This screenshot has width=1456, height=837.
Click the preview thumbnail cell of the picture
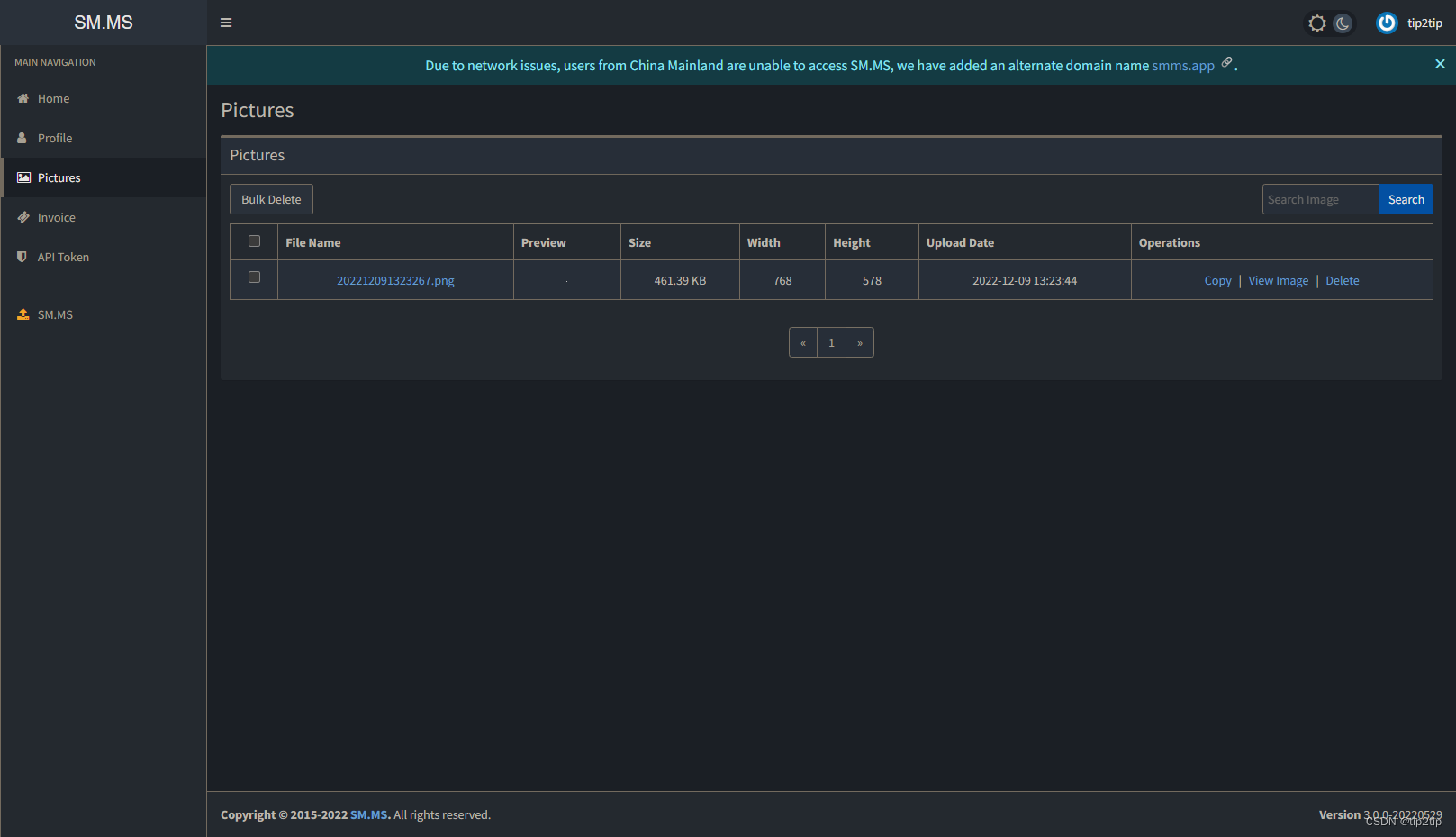point(566,280)
